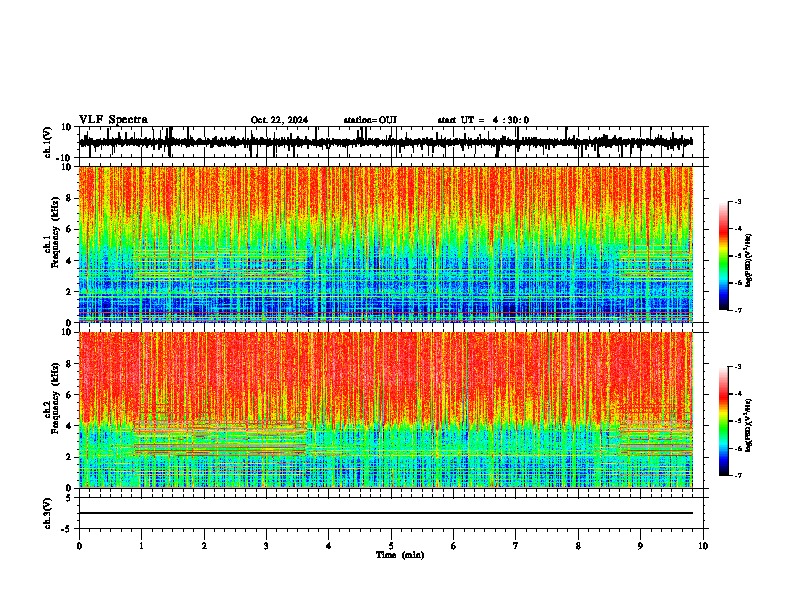Click time axis tick label "5"
The image size is (792, 612).
(391, 546)
